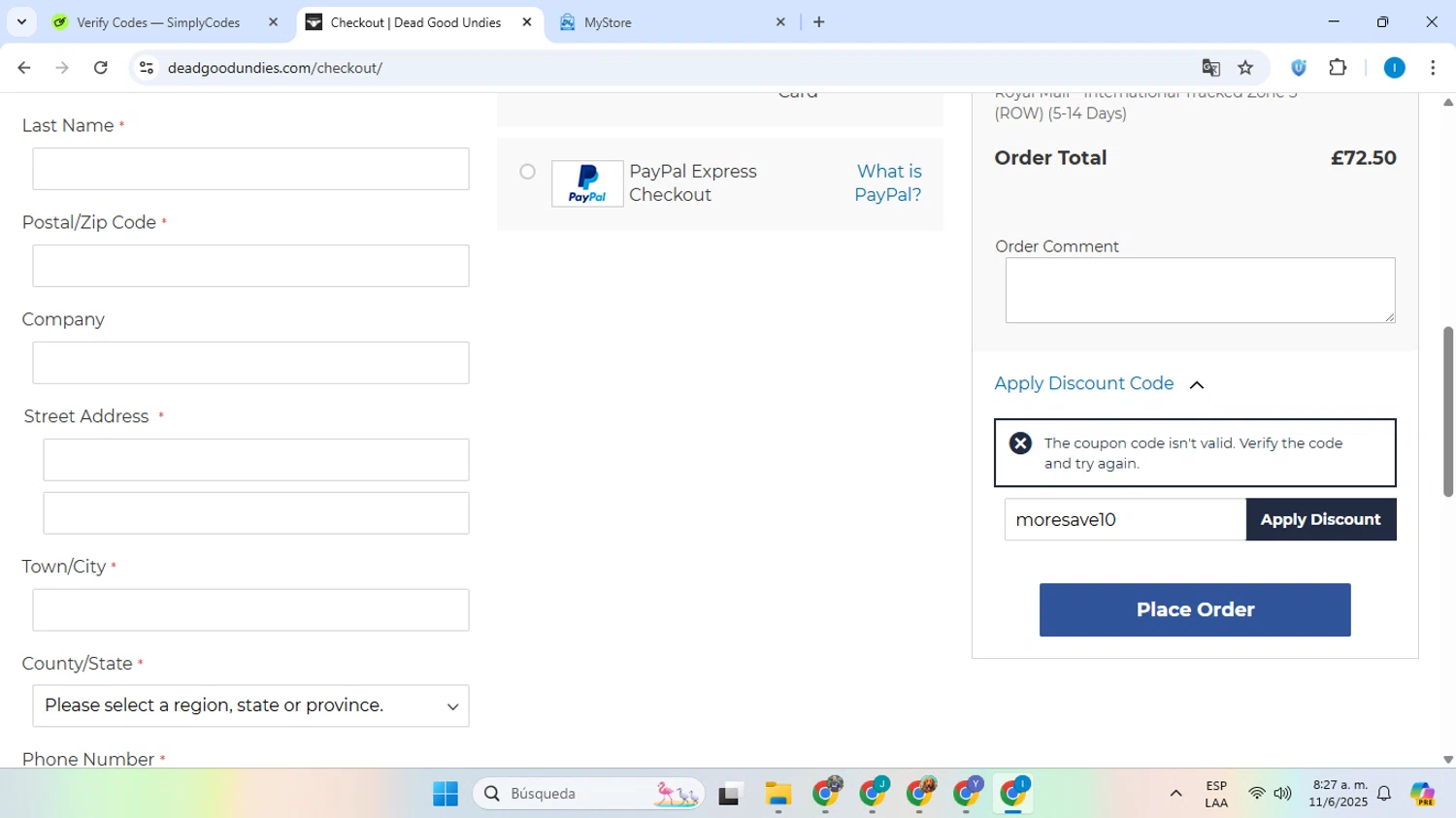Switch to the Verify Codes SimplyCodes tab
1456x818 pixels.
(x=158, y=22)
